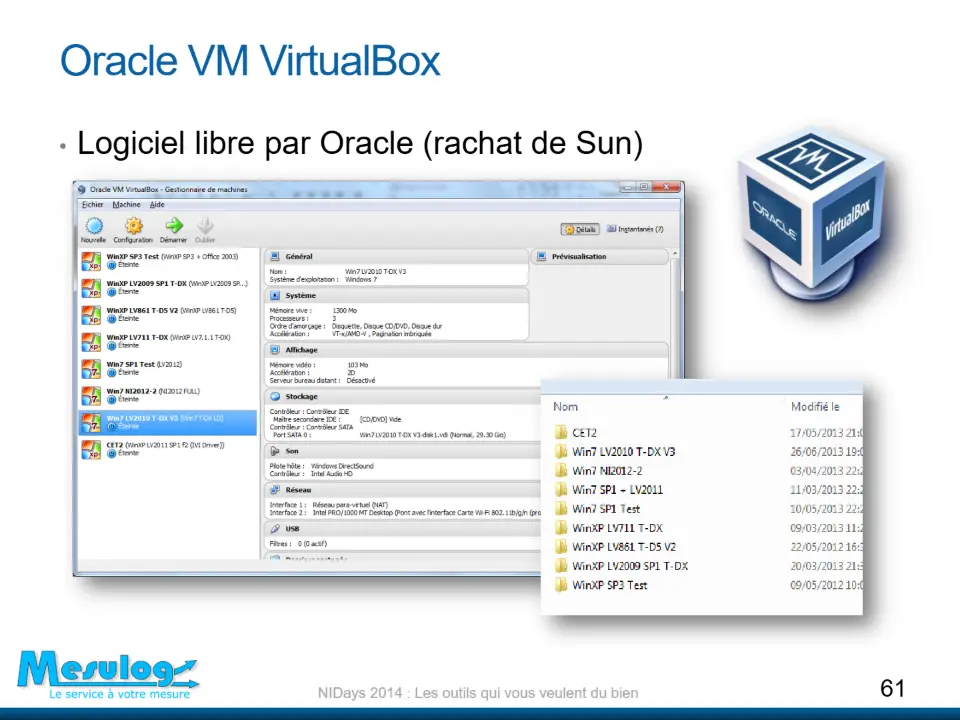Select WinXP LV861 T-D5 V2 machine
Screen dimensions: 960x720
(x=168, y=315)
